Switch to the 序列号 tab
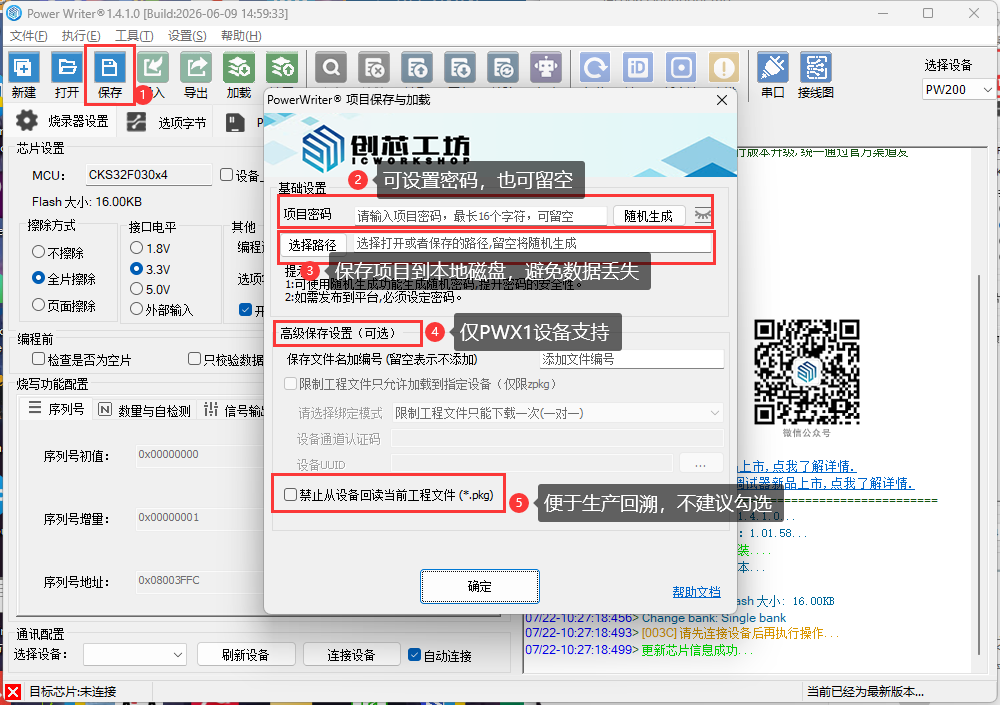The image size is (1000, 705). (x=56, y=409)
